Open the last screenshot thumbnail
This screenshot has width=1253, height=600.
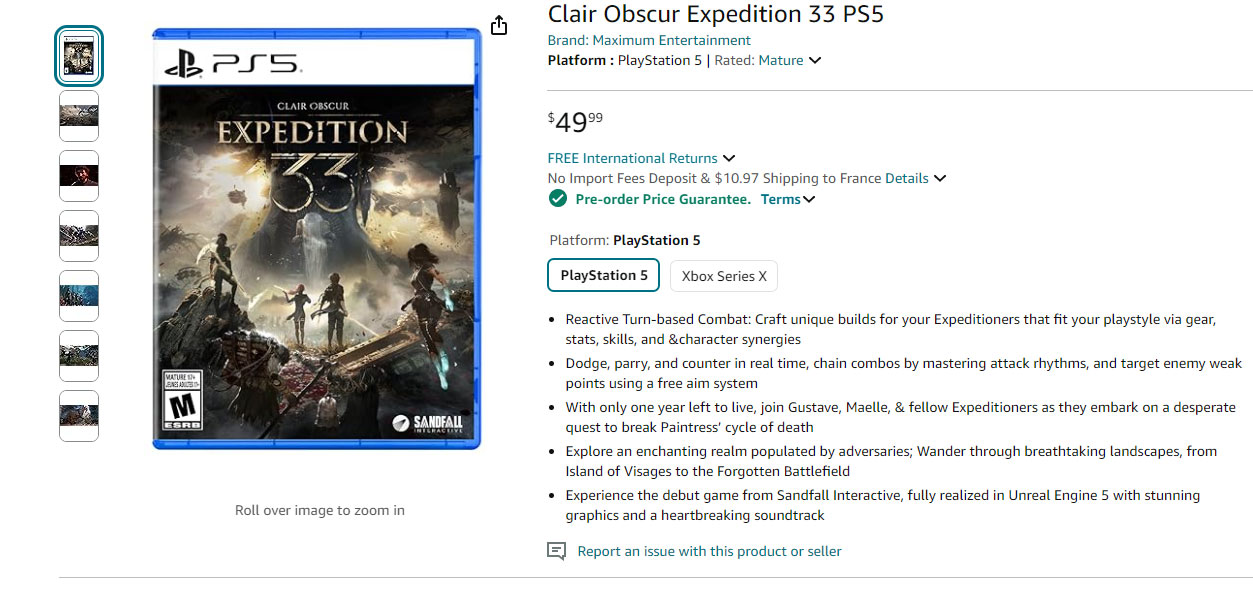pyautogui.click(x=79, y=416)
